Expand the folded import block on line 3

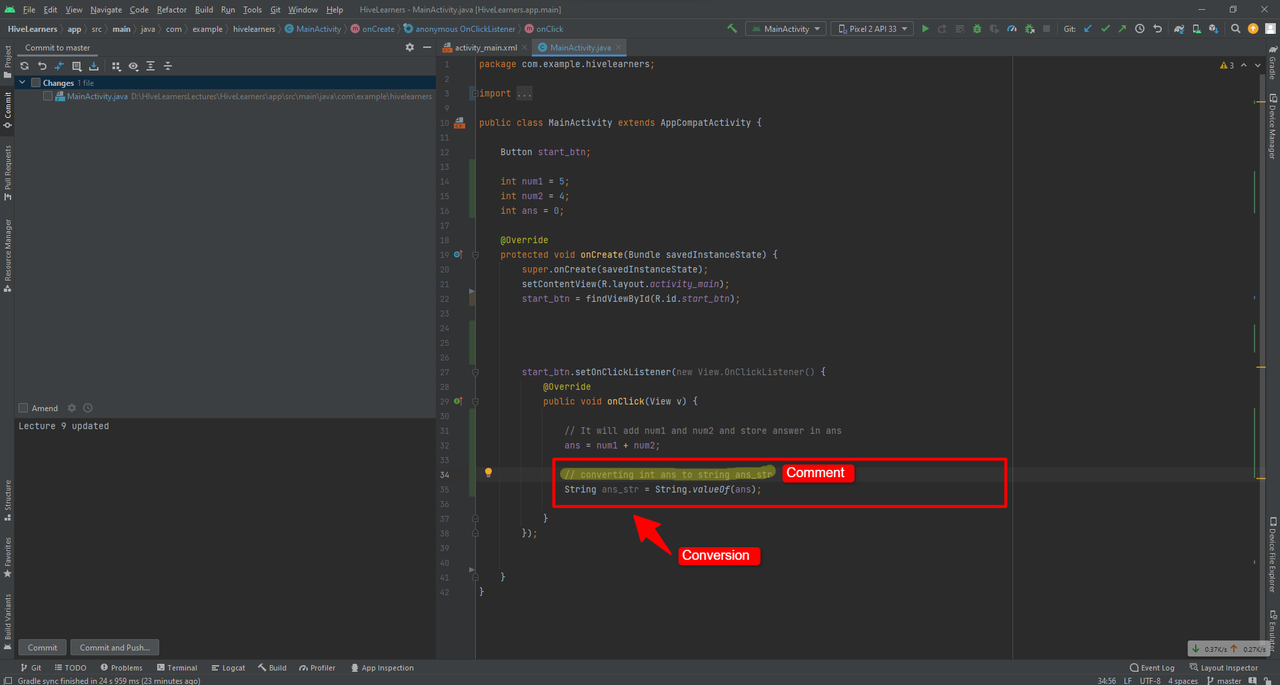[x=474, y=94]
